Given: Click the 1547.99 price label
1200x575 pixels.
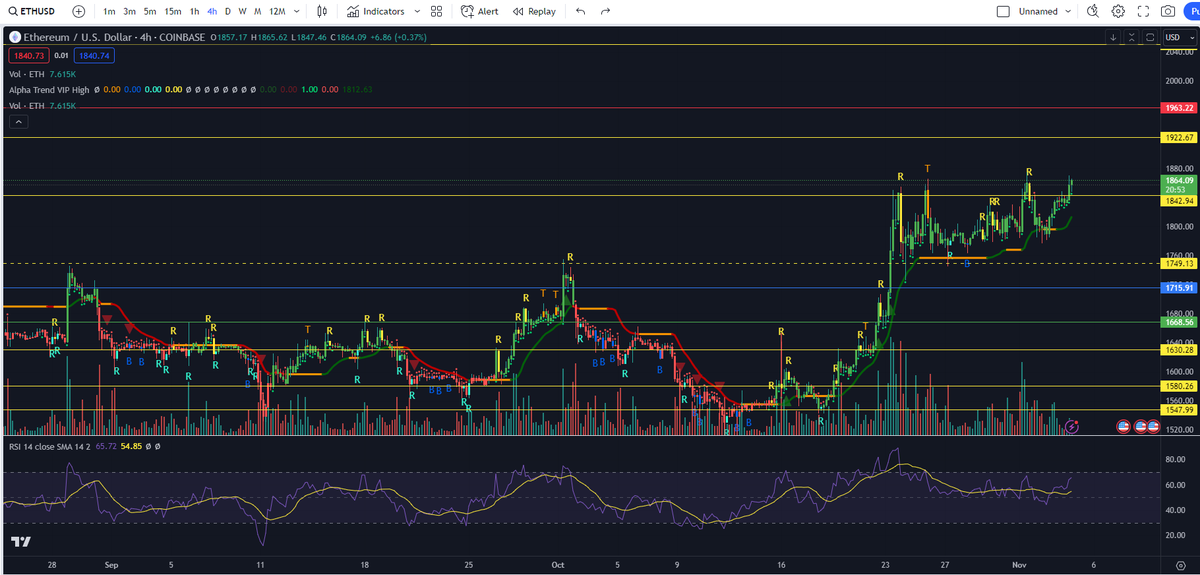Looking at the screenshot, I should (x=1180, y=409).
